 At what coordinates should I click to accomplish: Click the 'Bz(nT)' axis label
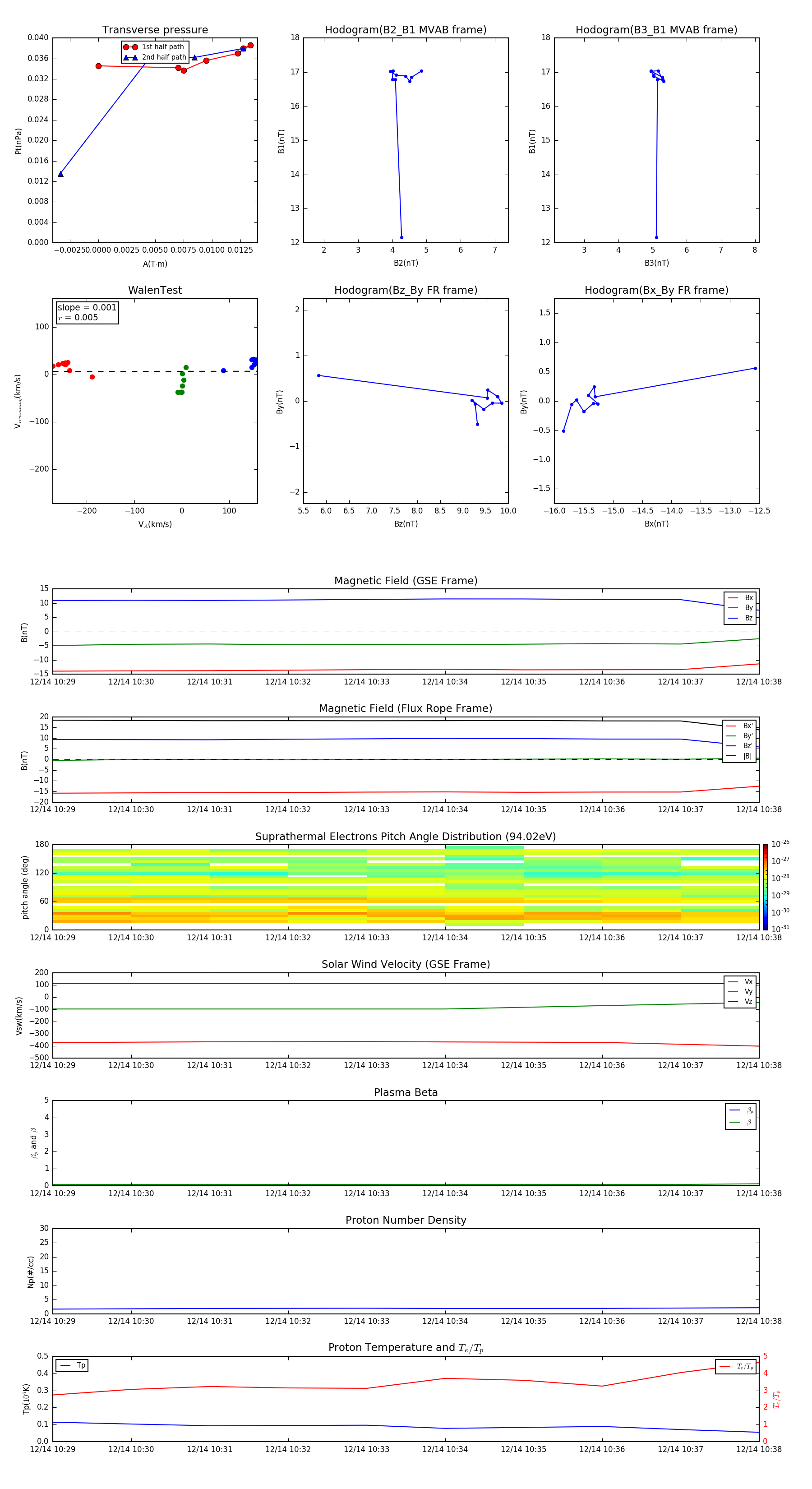tap(406, 524)
